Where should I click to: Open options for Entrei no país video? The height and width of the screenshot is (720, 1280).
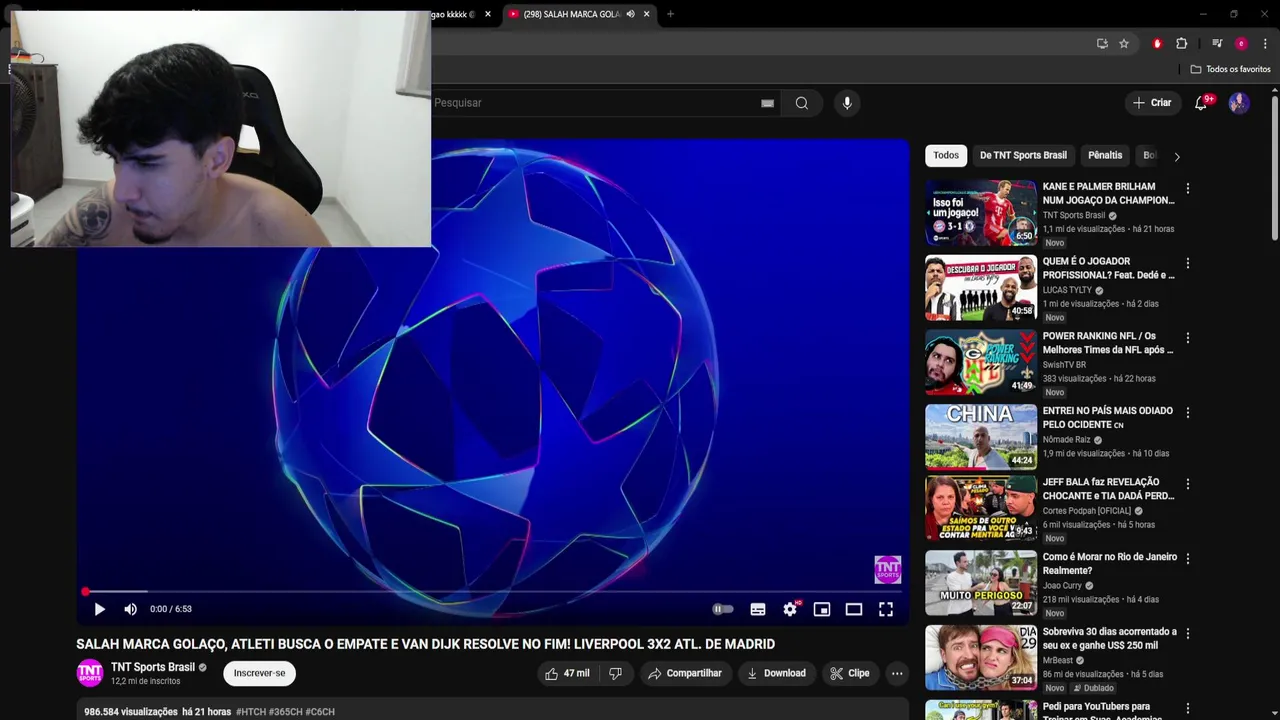pos(1188,412)
